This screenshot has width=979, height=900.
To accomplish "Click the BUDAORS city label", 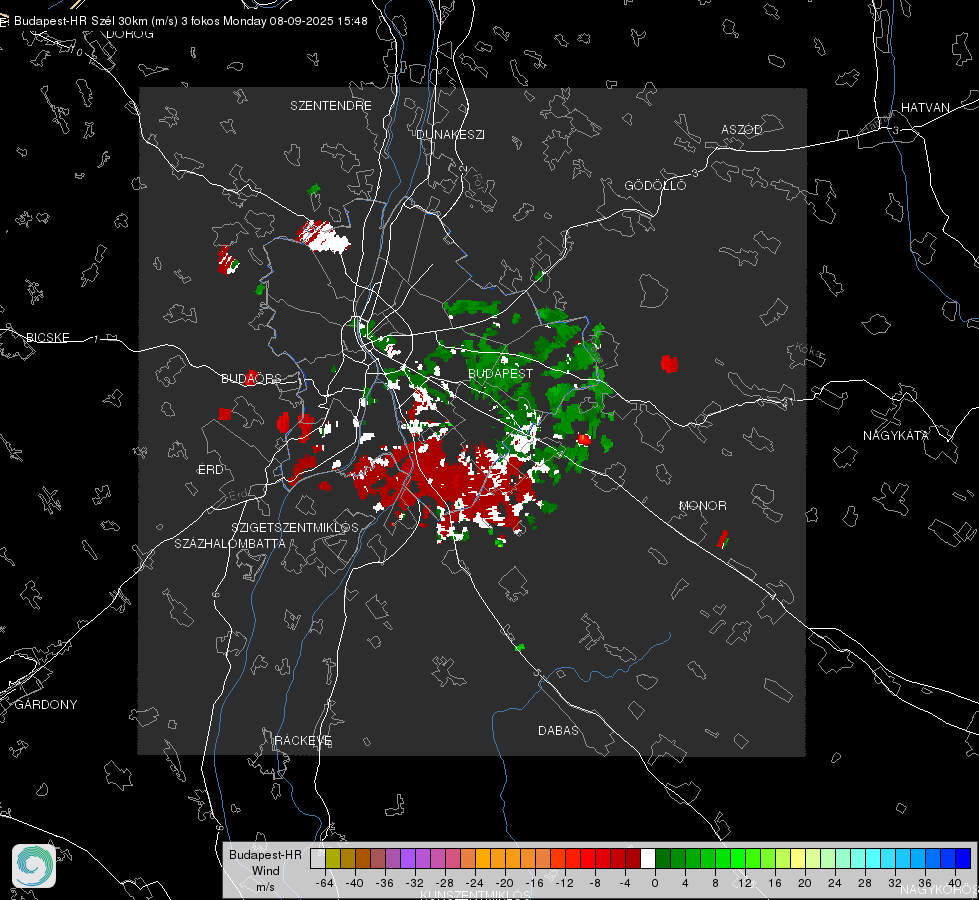I will click(251, 378).
